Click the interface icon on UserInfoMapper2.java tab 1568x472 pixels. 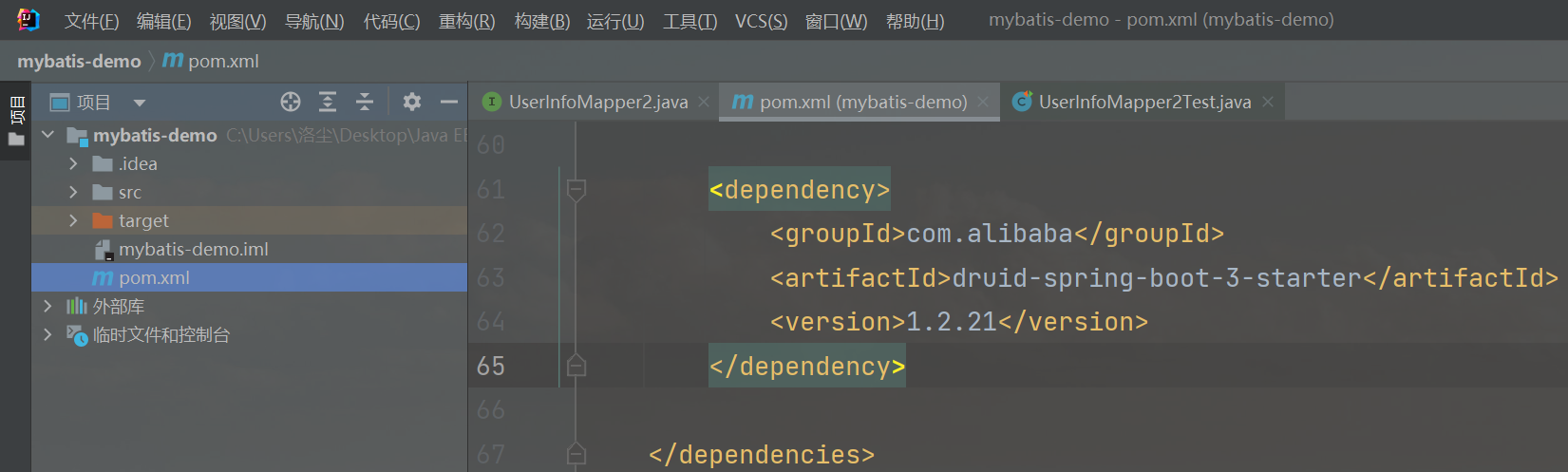coord(492,102)
